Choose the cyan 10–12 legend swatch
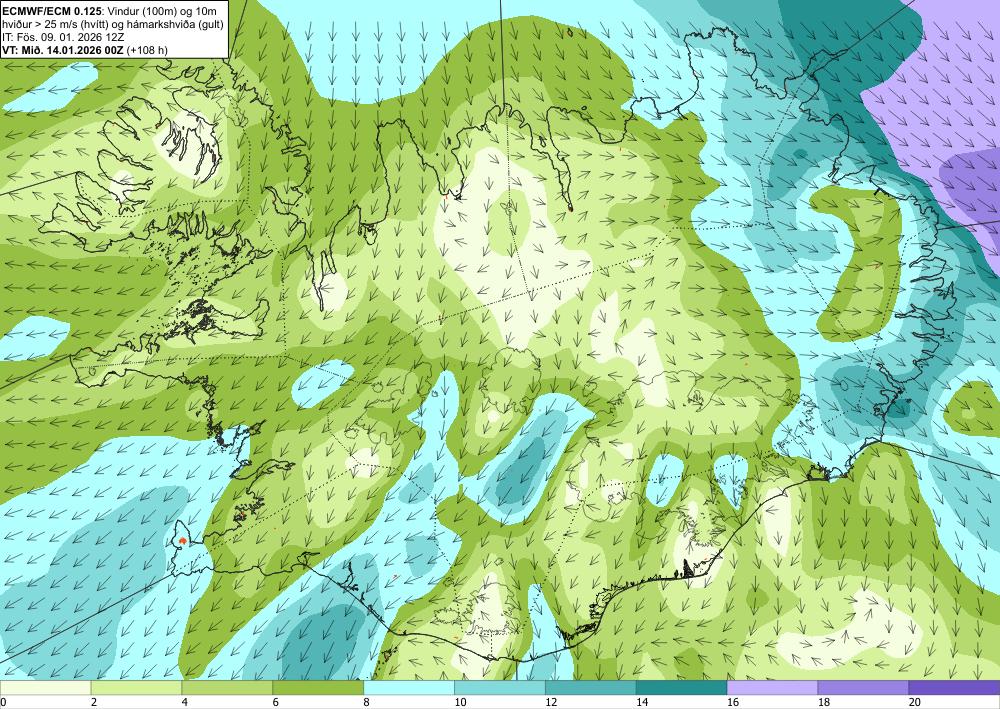1000x709 pixels. [499, 687]
